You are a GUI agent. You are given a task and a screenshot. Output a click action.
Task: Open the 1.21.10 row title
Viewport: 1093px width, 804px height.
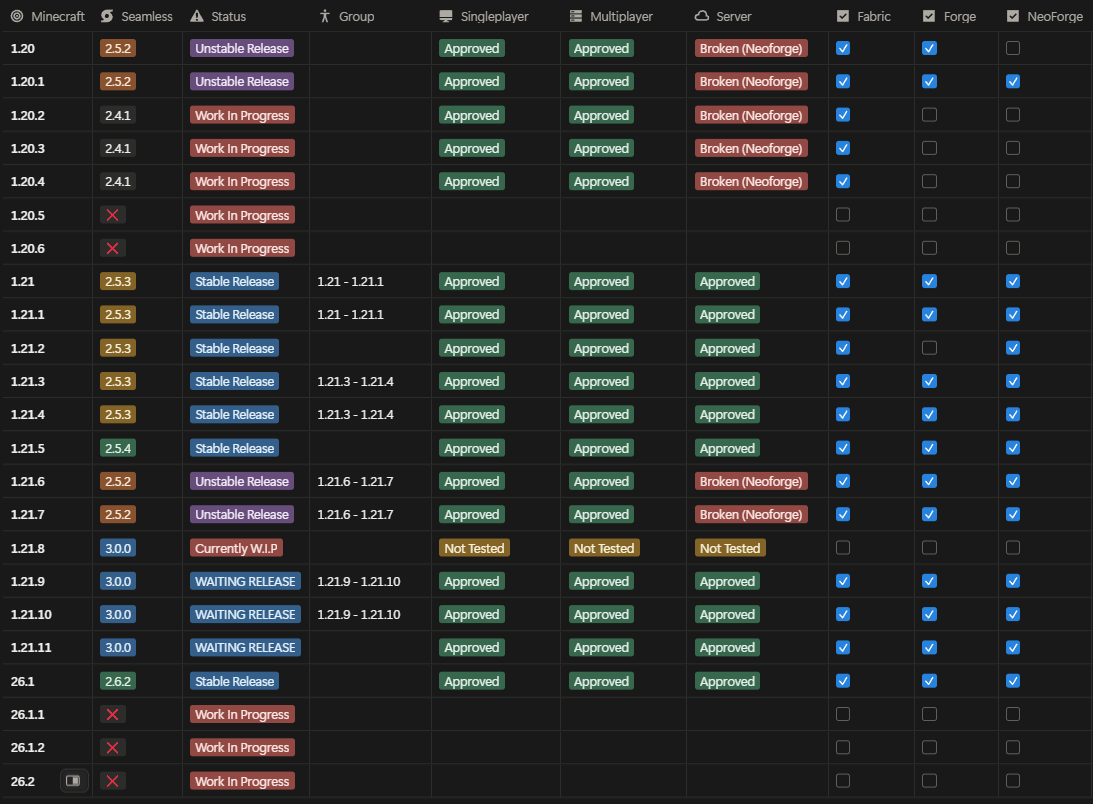31,614
